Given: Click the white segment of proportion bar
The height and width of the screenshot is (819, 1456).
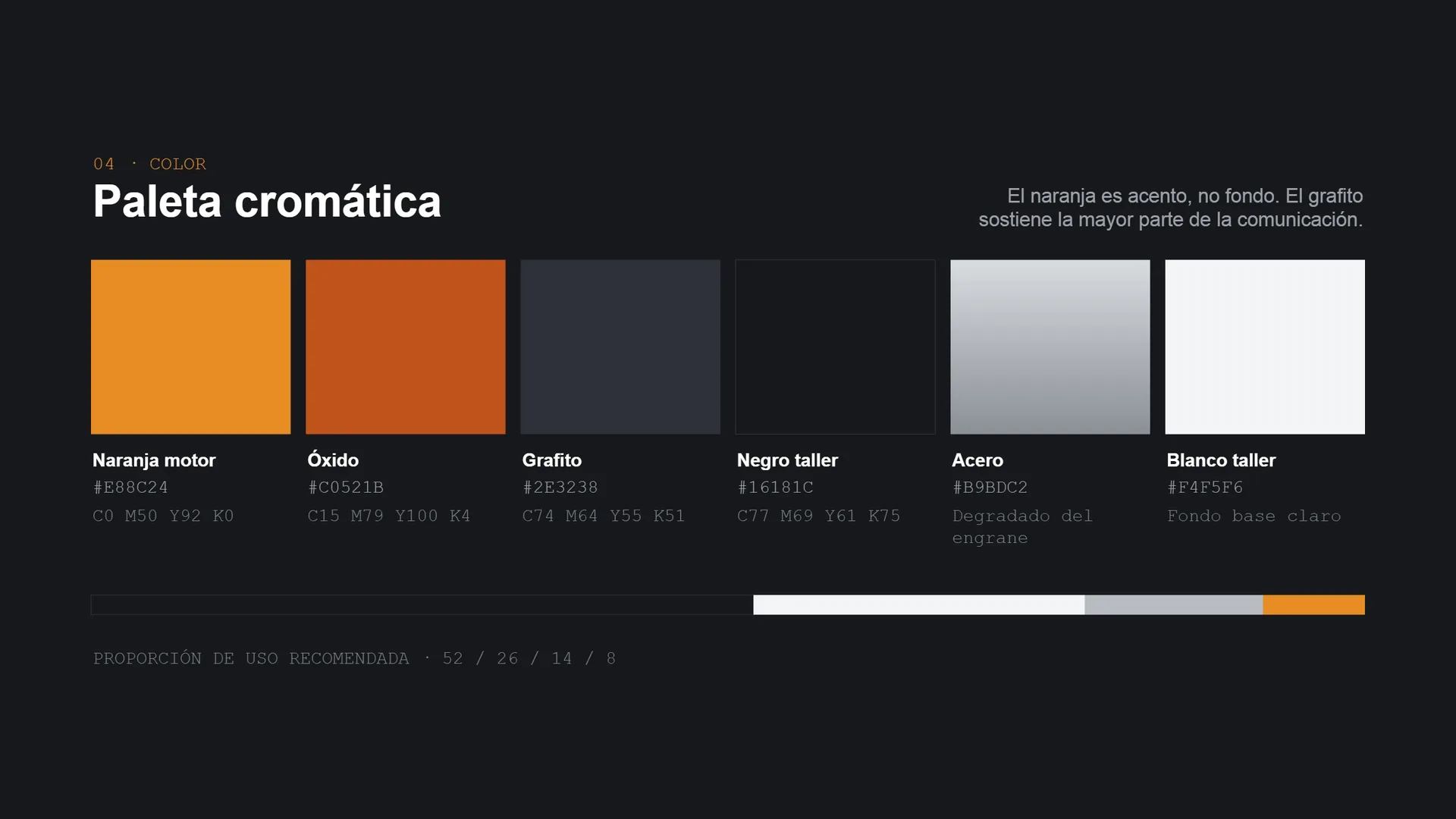Looking at the screenshot, I should (919, 604).
